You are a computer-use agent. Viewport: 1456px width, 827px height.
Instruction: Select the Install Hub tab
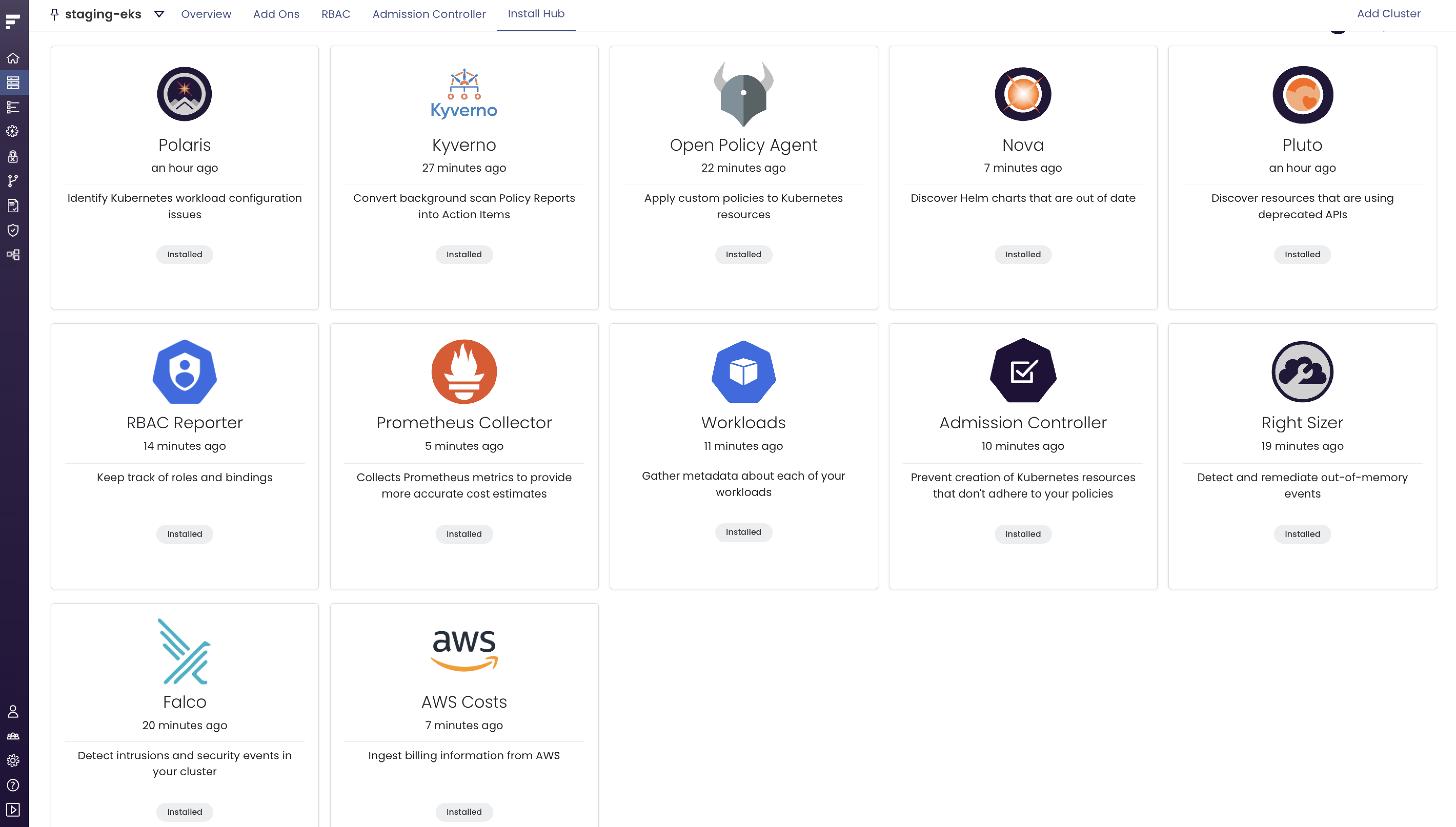[x=536, y=14]
